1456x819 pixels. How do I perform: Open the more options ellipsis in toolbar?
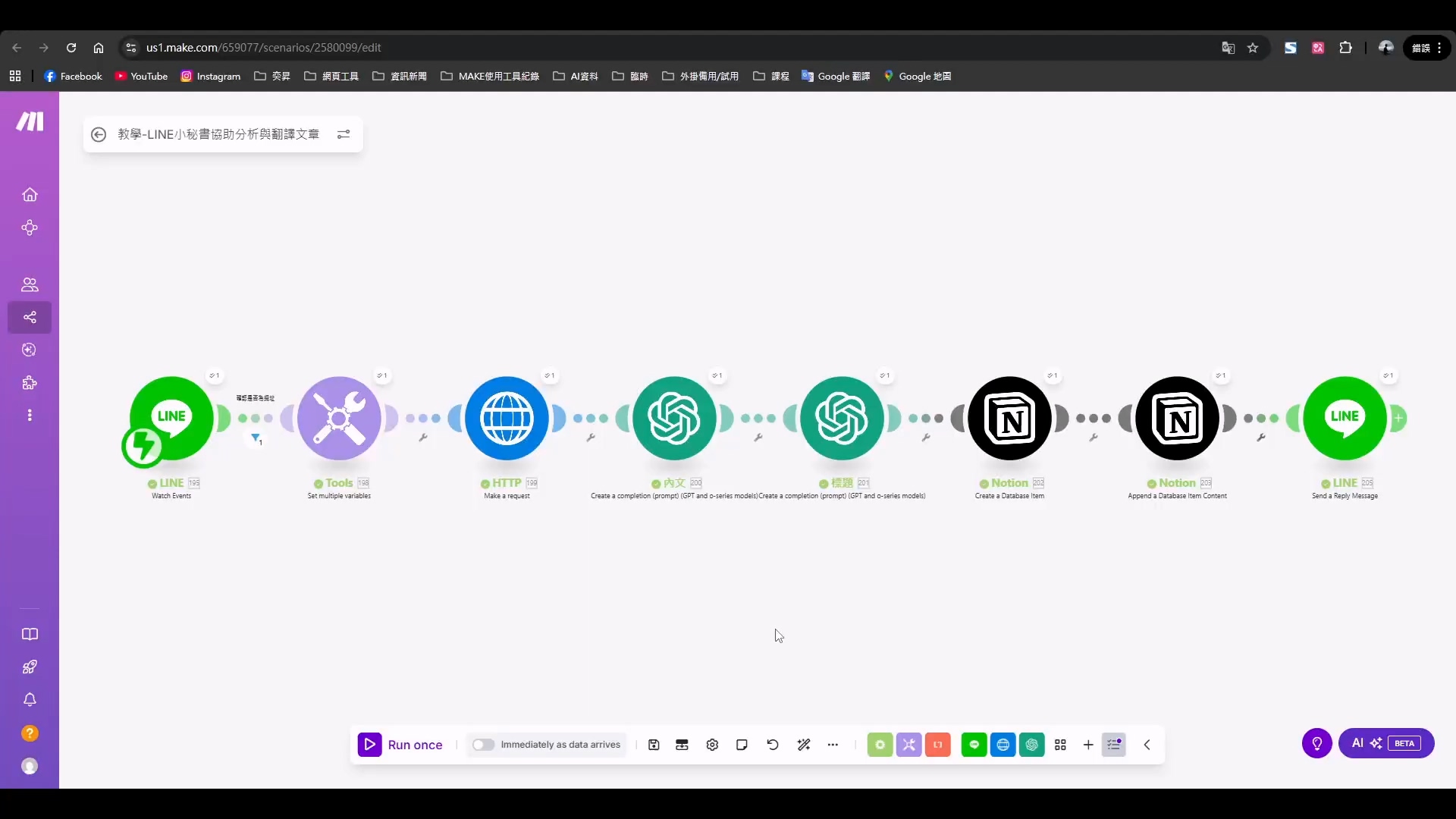(x=833, y=745)
